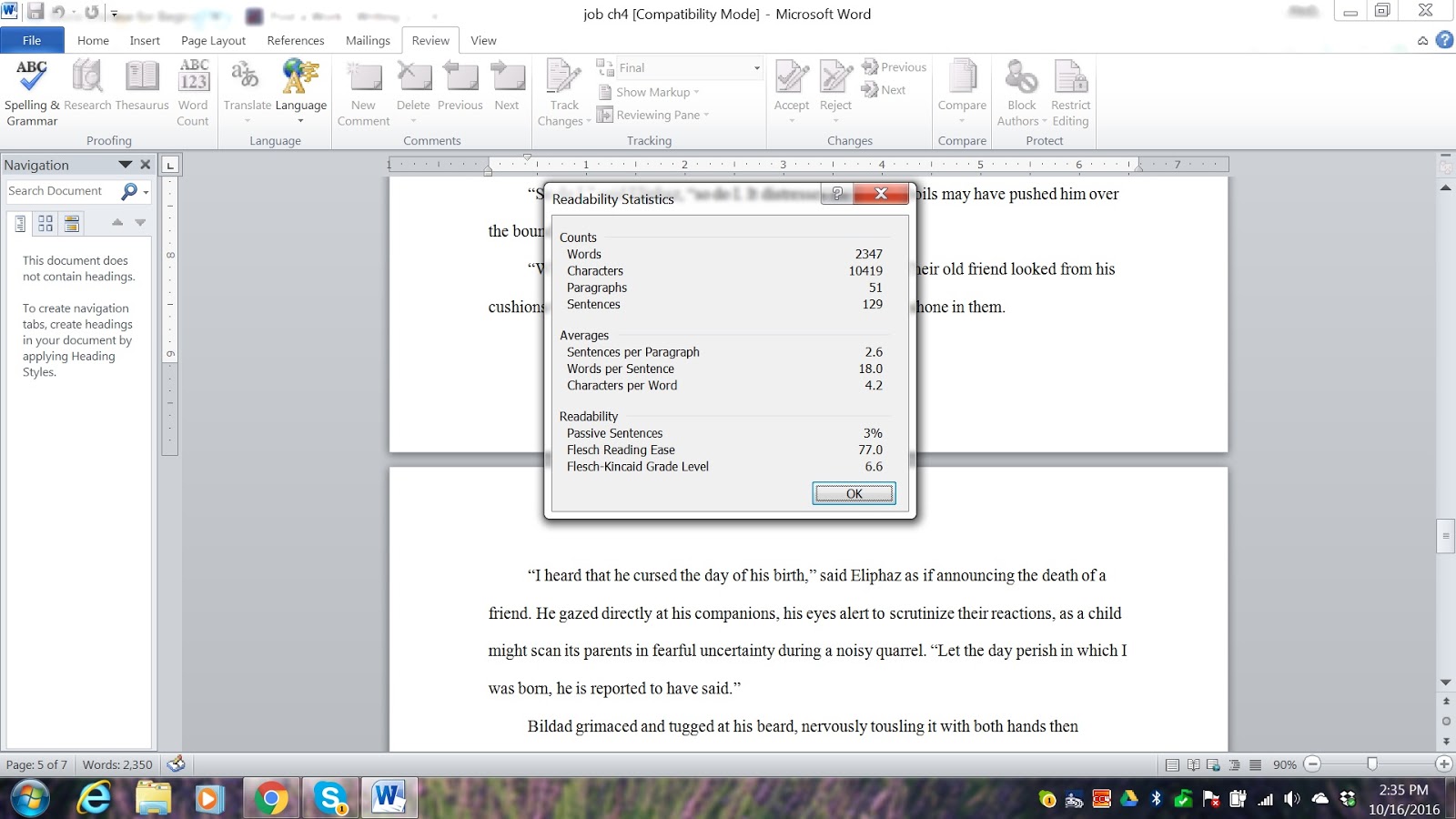Jump to Next change in Changes group
Screen dimensions: 1456x819
[x=884, y=90]
